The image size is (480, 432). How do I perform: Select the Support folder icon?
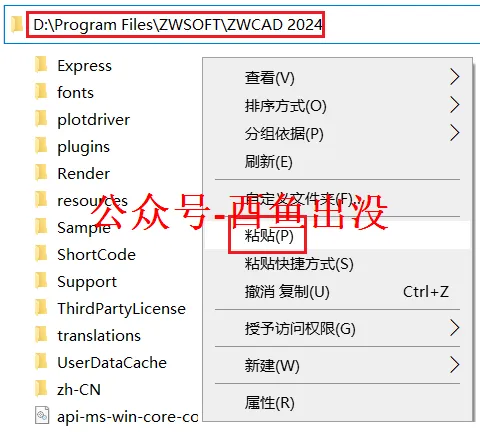[x=41, y=281]
